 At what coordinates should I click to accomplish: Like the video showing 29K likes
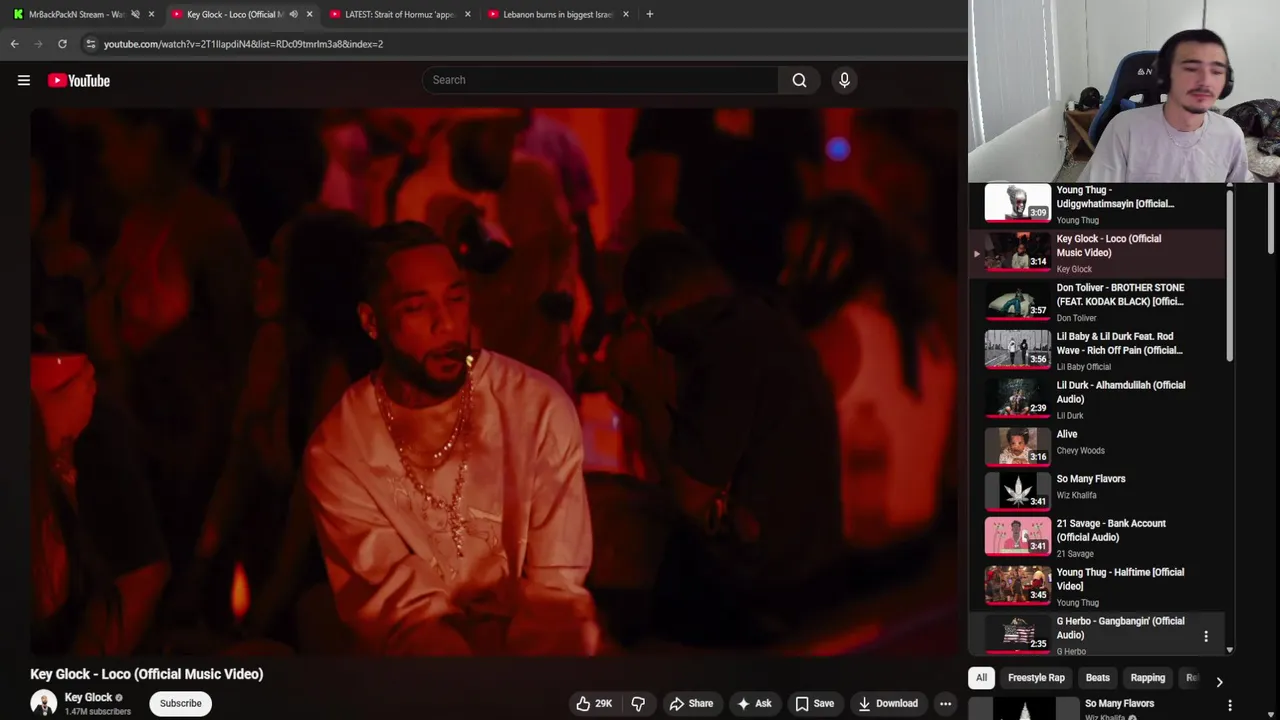point(594,703)
